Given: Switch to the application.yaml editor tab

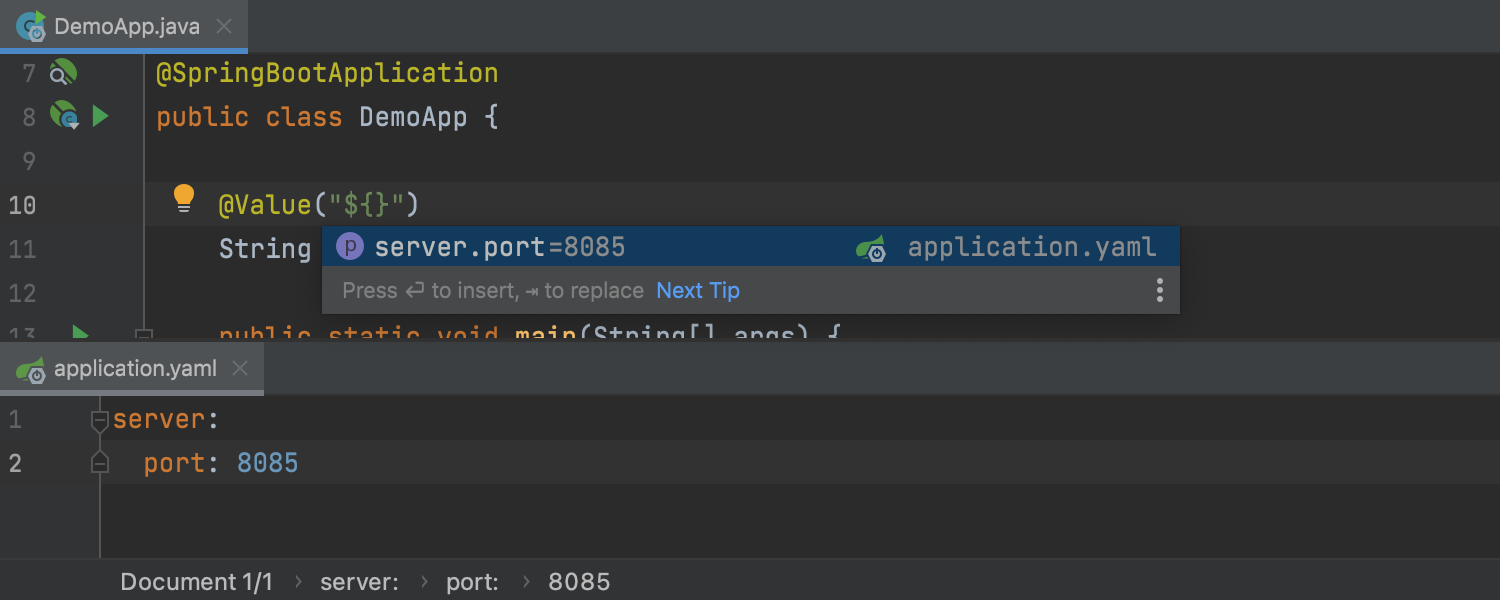Looking at the screenshot, I should tap(135, 369).
